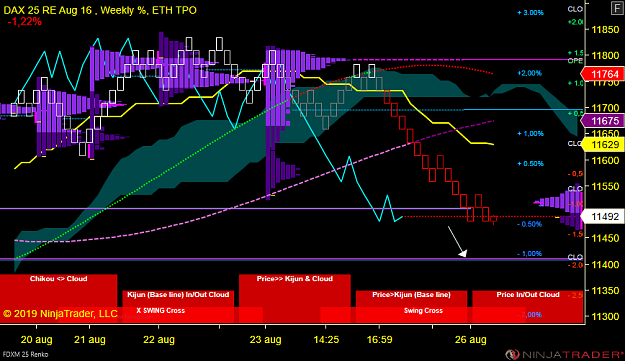Click the 11850 price axis label

pos(605,30)
